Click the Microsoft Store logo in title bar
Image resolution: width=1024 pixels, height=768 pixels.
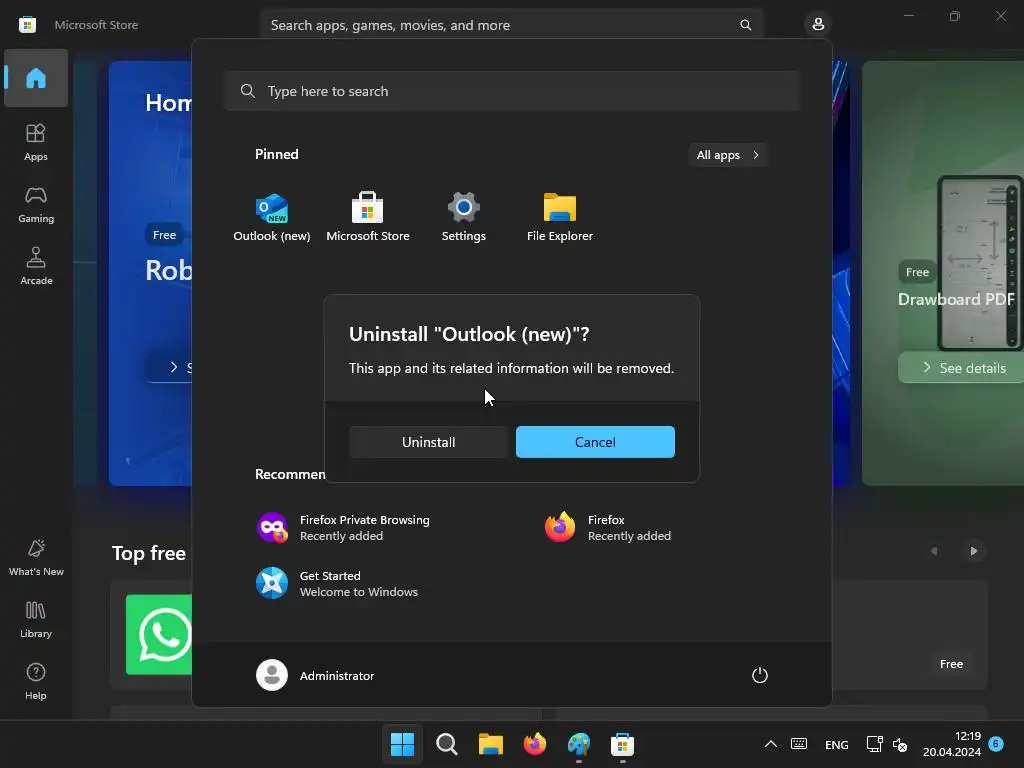click(x=27, y=25)
